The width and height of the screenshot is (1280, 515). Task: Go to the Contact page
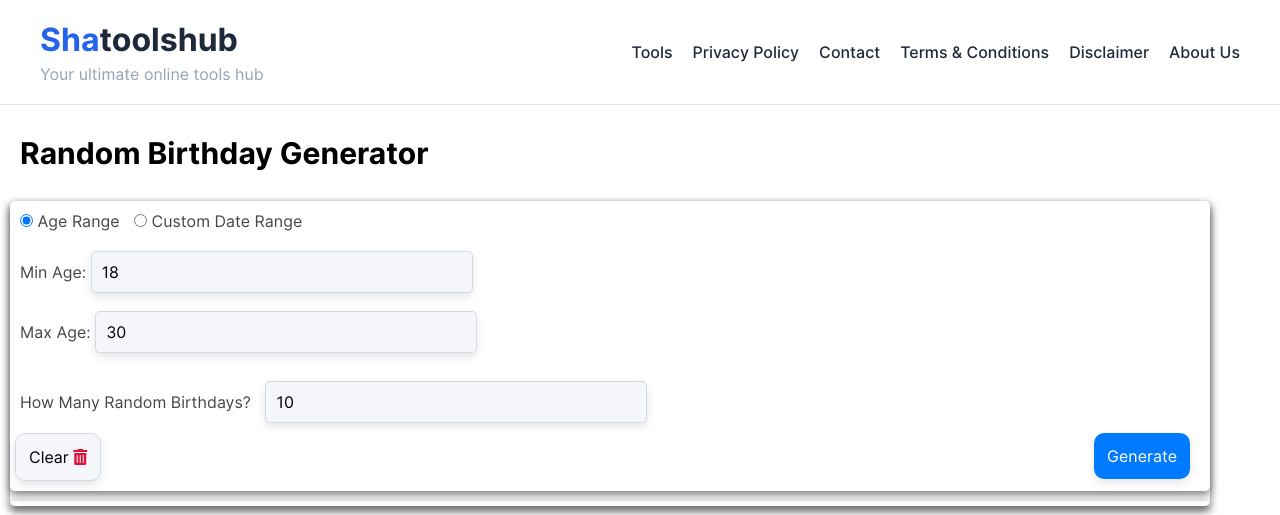[849, 52]
